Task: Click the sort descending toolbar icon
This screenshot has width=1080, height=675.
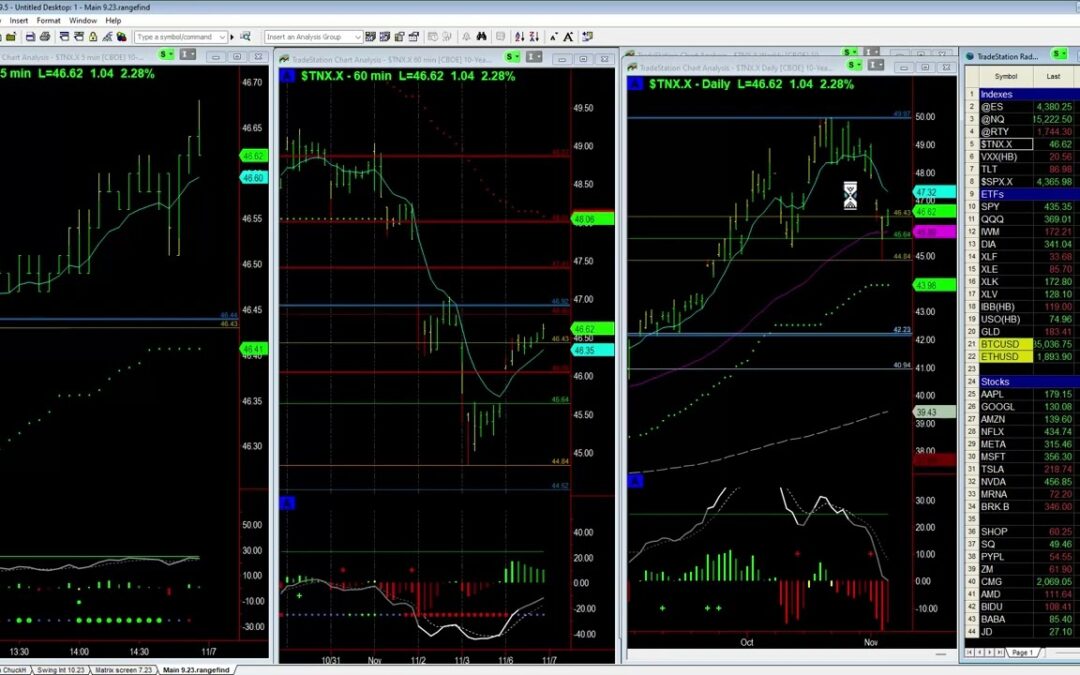Action: click(534, 37)
